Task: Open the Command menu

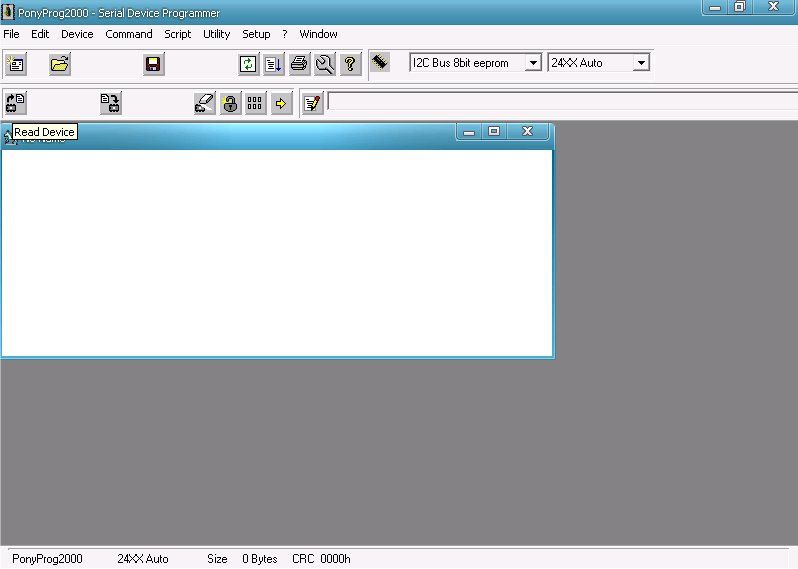Action: (x=129, y=34)
